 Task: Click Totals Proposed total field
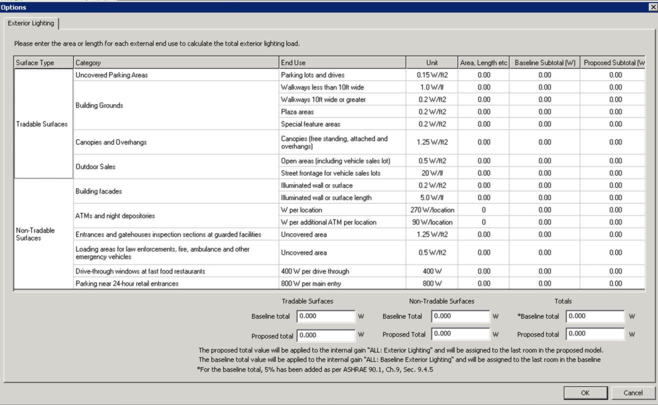click(x=595, y=334)
